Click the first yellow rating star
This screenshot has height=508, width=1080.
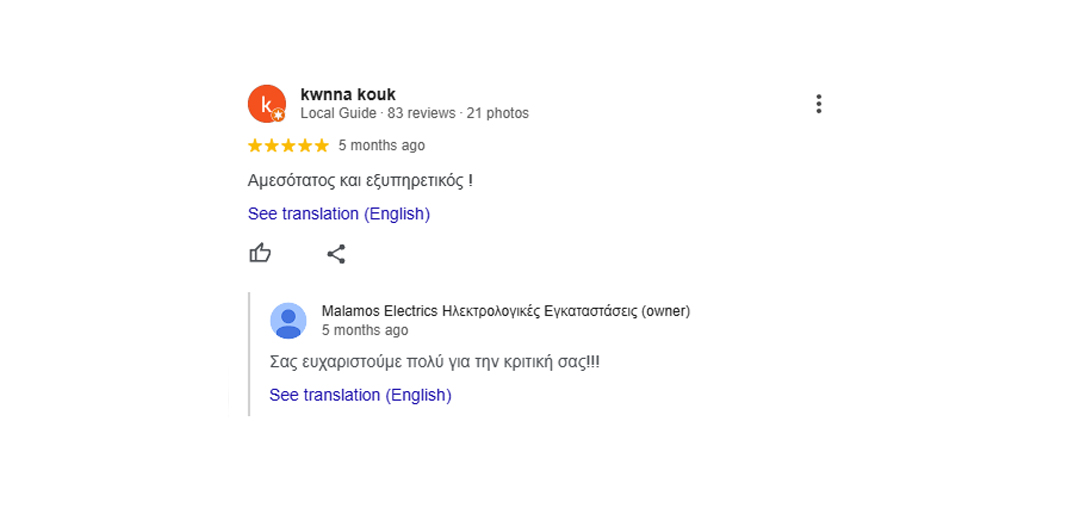click(x=255, y=145)
